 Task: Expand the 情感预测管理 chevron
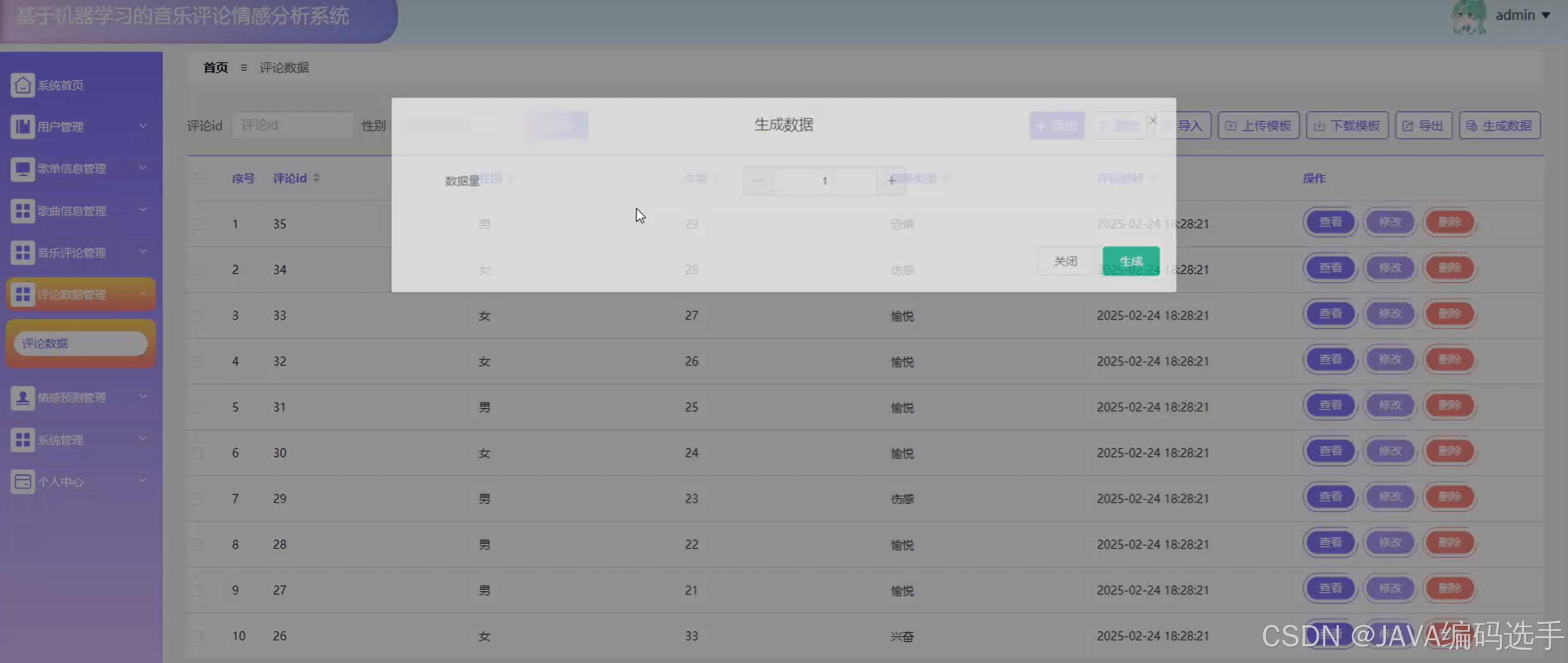pos(143,396)
